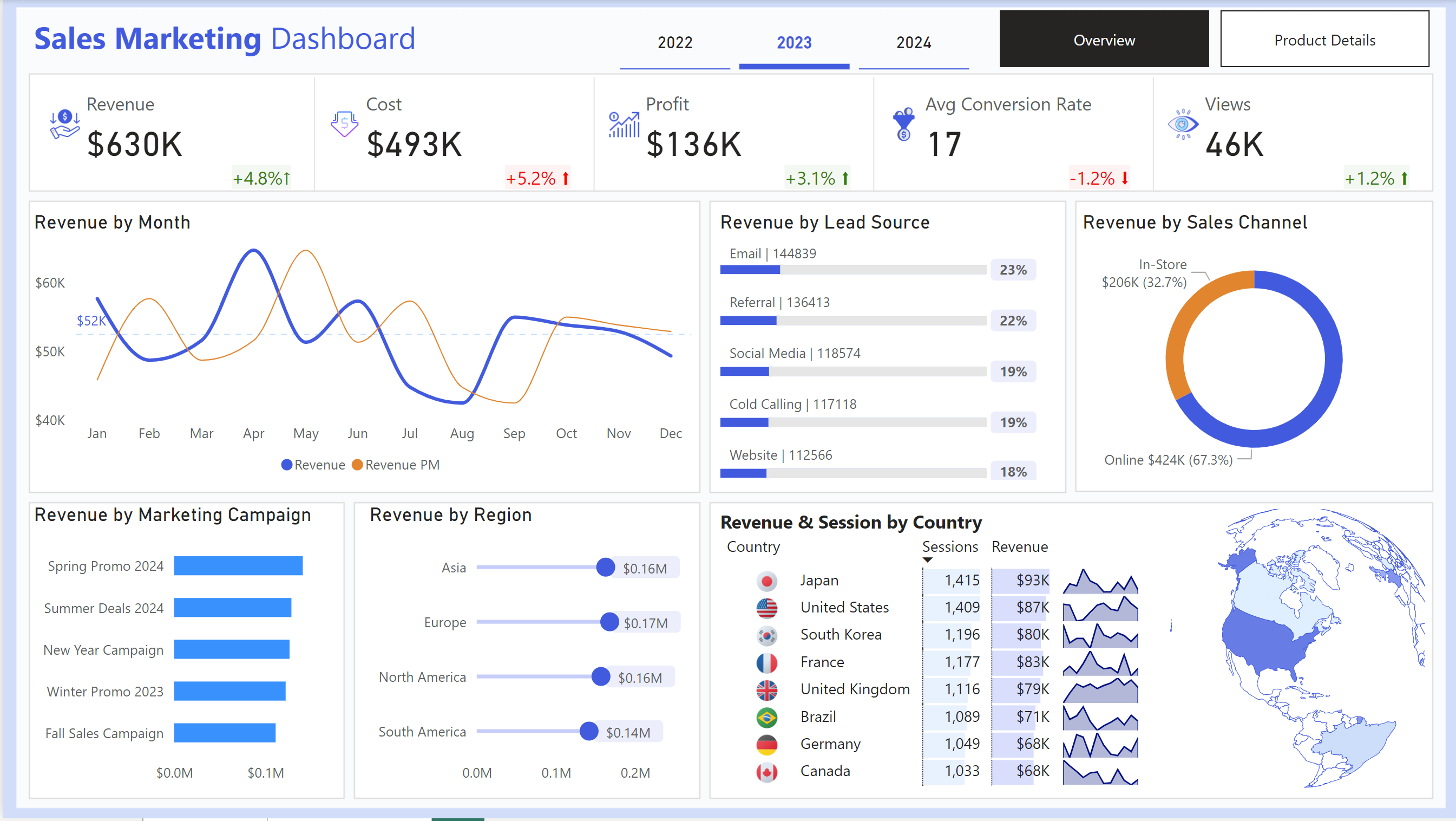Click the United States flag icon

[767, 608]
